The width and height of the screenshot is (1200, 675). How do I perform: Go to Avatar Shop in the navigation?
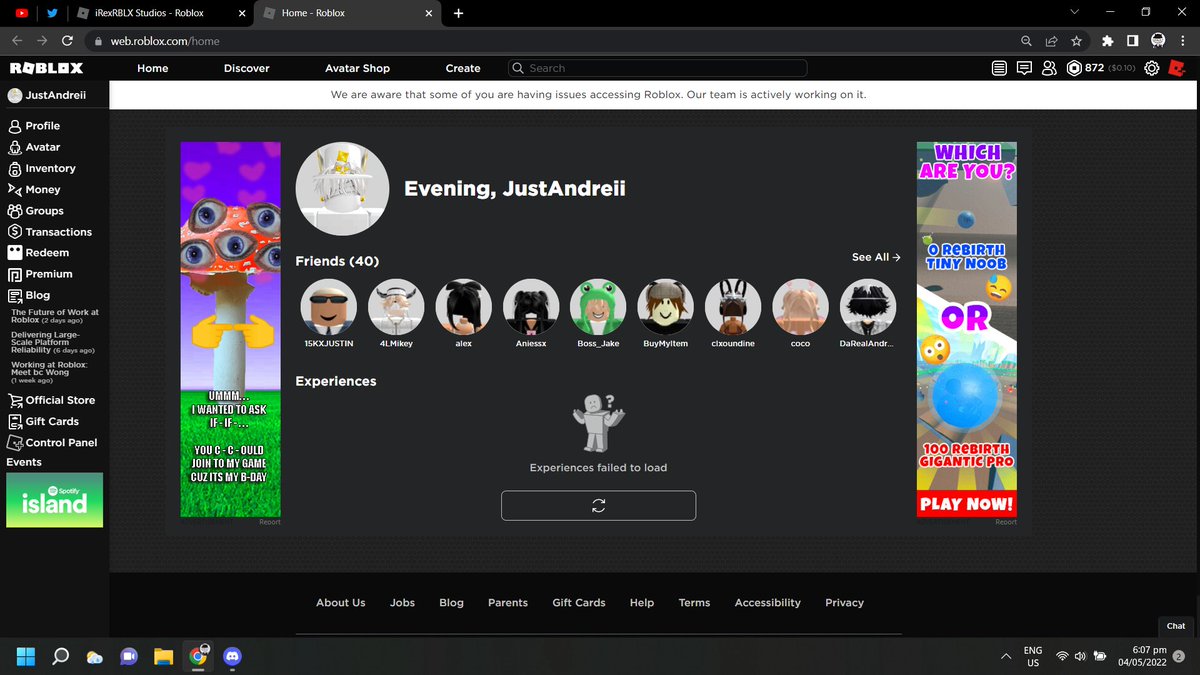point(357,68)
